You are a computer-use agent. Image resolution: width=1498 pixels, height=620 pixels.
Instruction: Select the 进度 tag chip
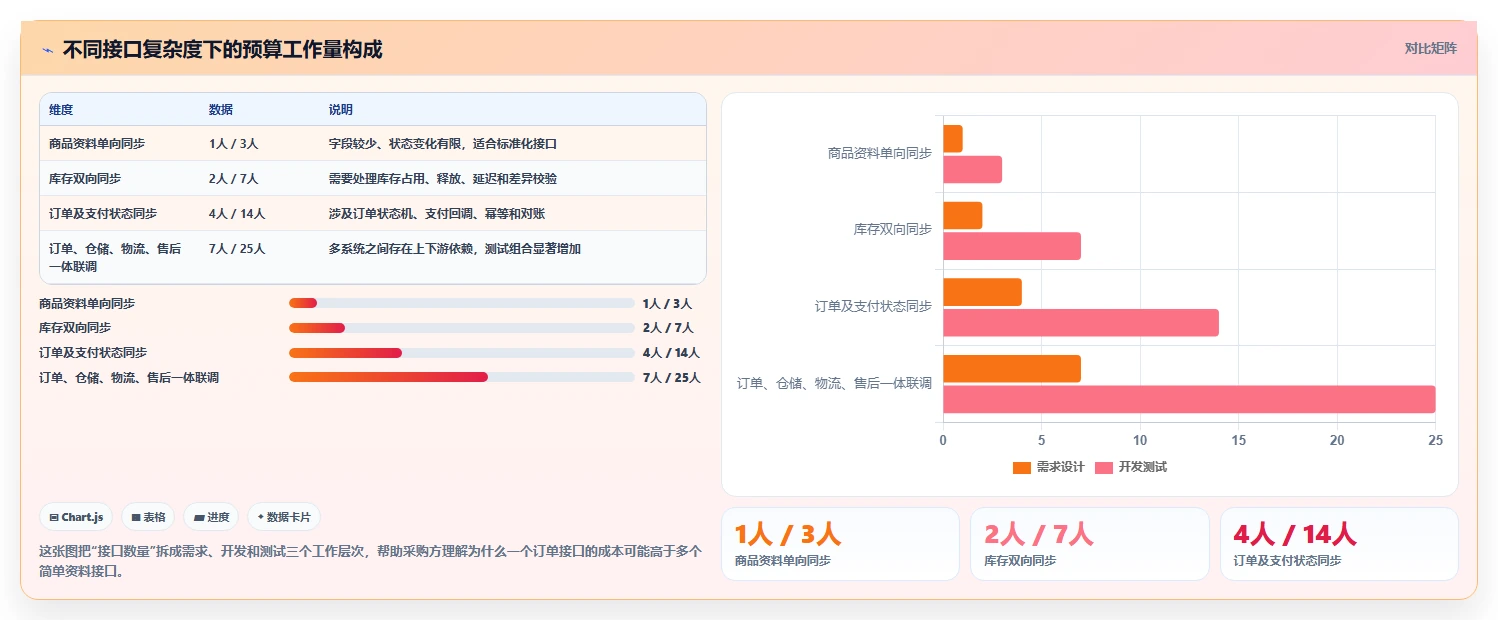click(x=211, y=517)
